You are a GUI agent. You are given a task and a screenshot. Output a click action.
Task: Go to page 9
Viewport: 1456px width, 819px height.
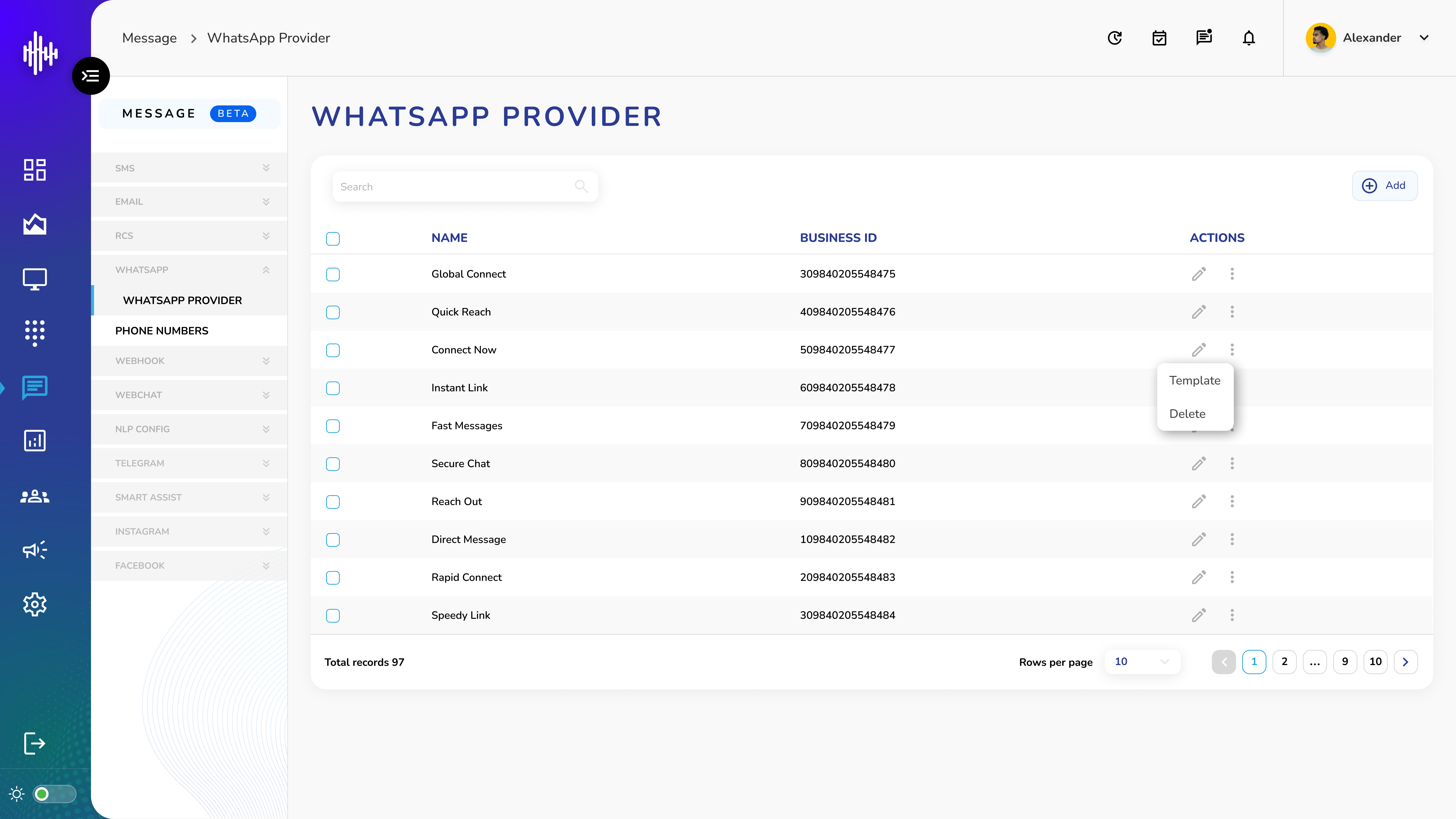tap(1345, 662)
